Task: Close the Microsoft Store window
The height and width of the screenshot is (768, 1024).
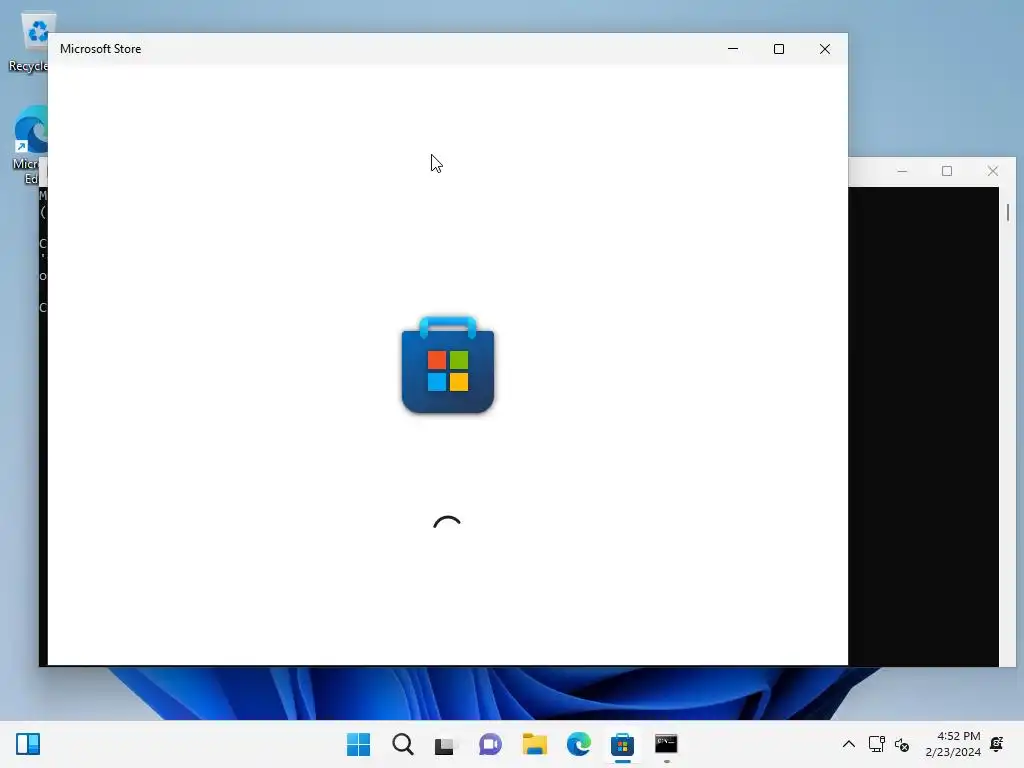Action: click(825, 49)
